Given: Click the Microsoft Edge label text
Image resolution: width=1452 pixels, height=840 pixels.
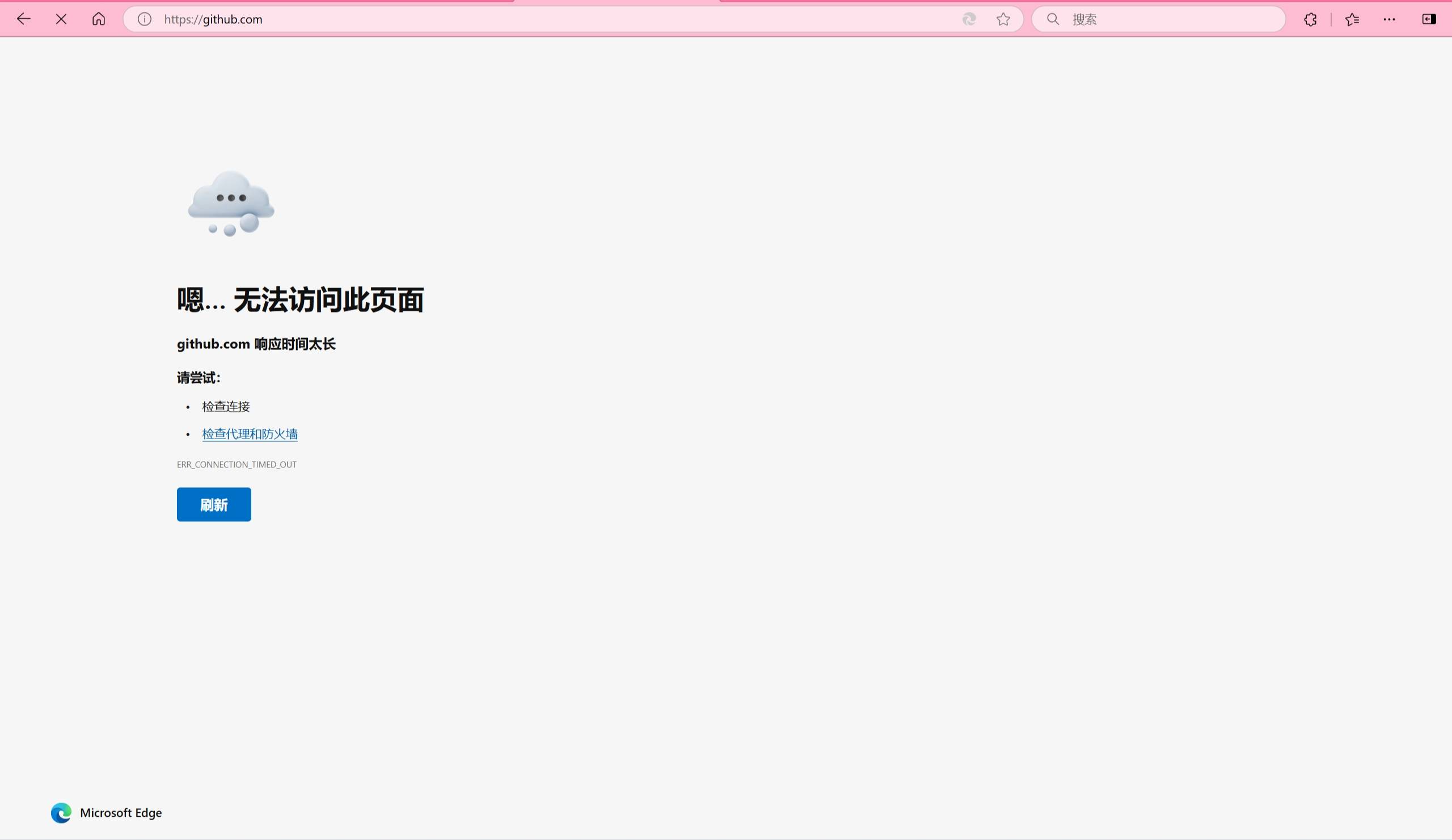Looking at the screenshot, I should tap(121, 812).
